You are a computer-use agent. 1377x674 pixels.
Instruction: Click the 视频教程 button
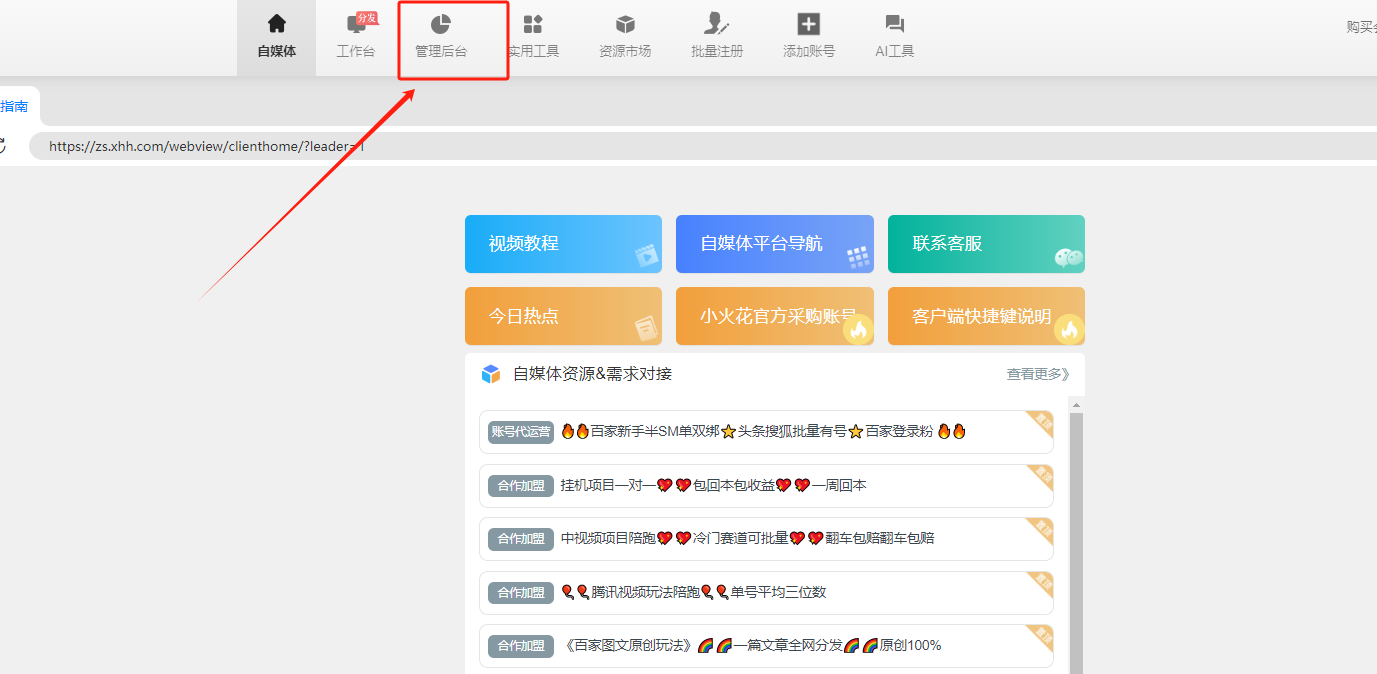click(x=563, y=244)
